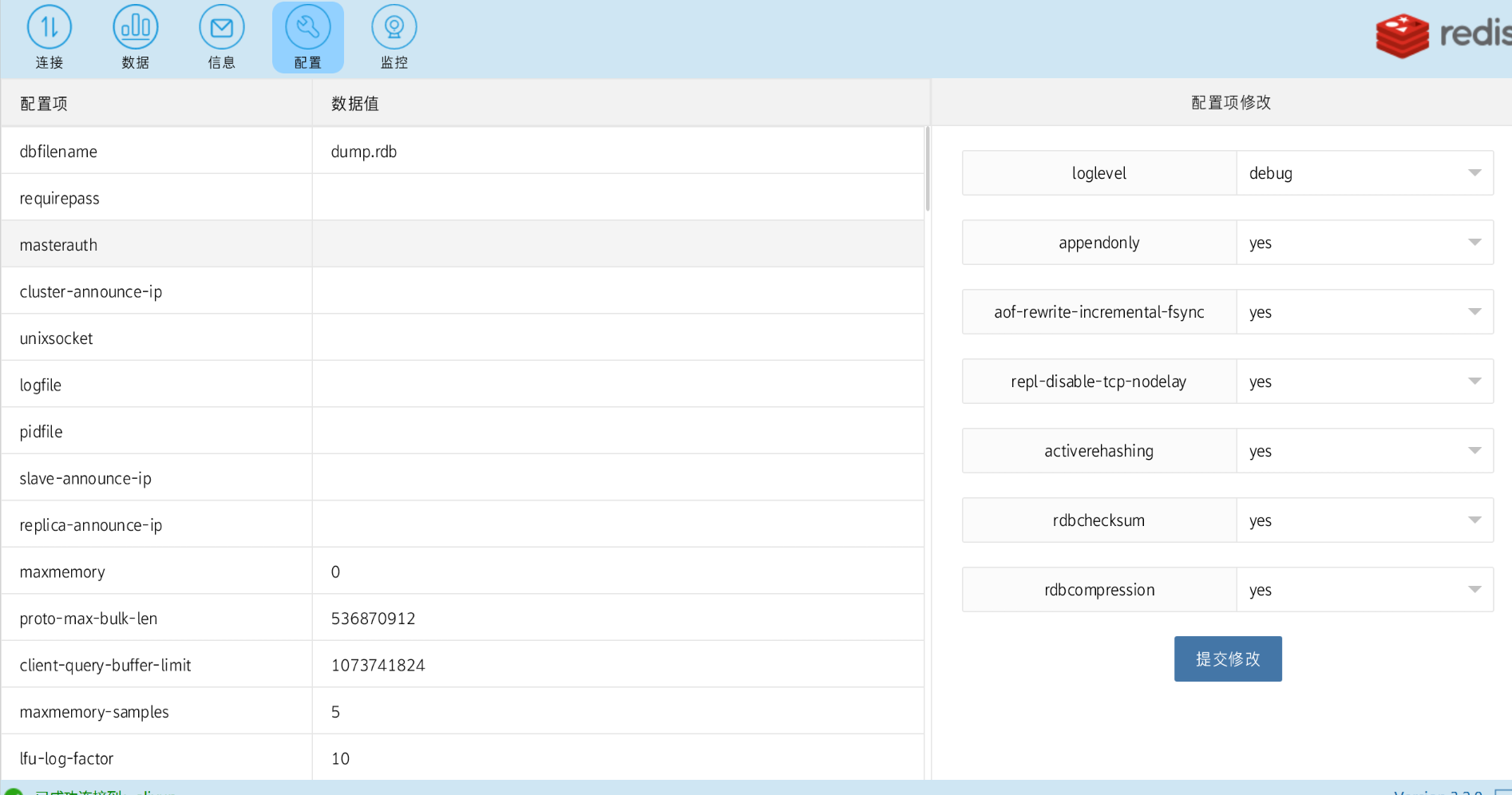Select the 数据 (data) icon

135,37
